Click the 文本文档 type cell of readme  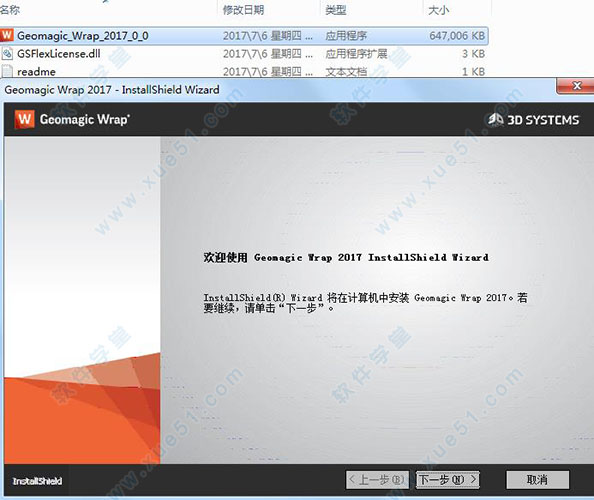[346, 71]
